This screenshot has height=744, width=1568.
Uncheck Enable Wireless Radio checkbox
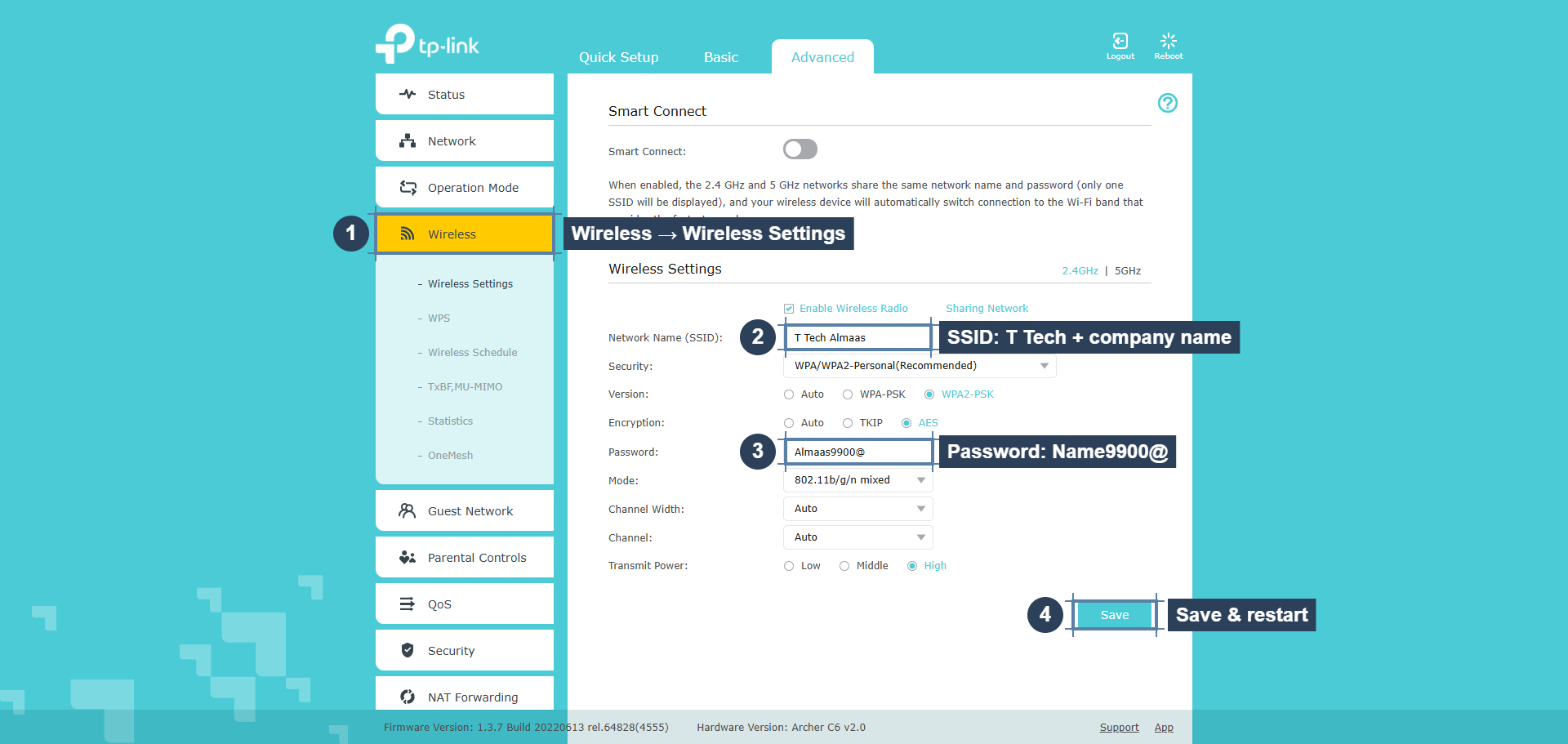coord(789,309)
